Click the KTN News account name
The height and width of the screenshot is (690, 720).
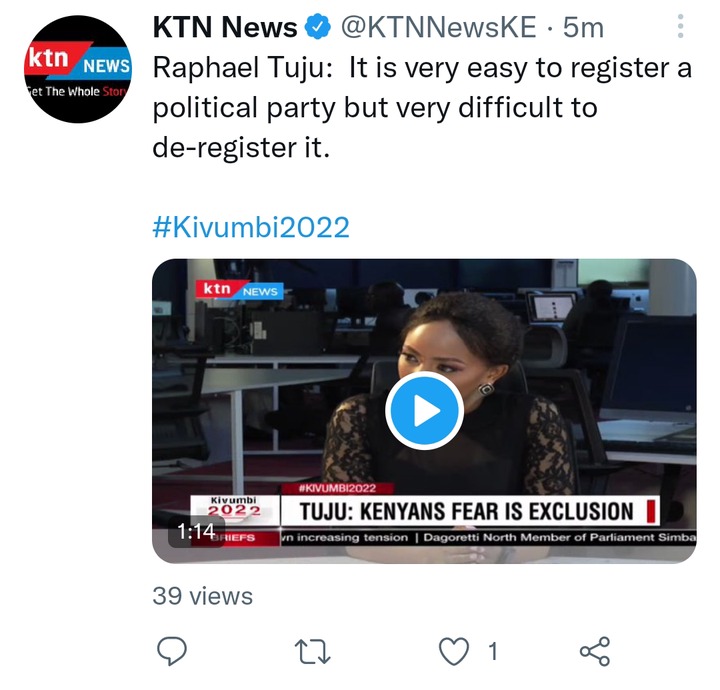point(225,27)
